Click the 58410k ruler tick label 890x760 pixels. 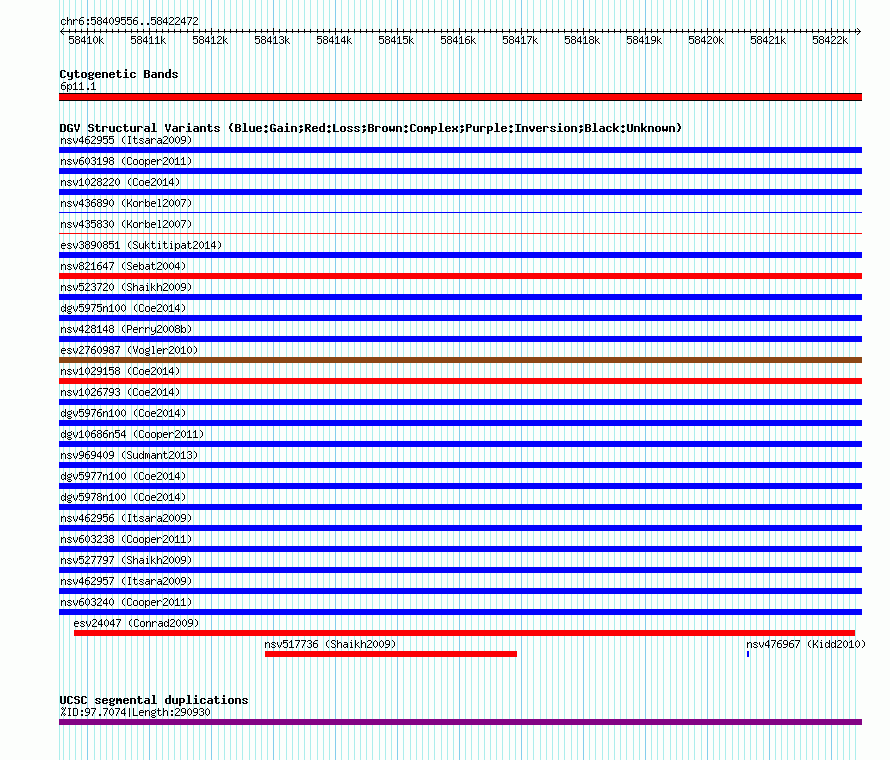86,40
